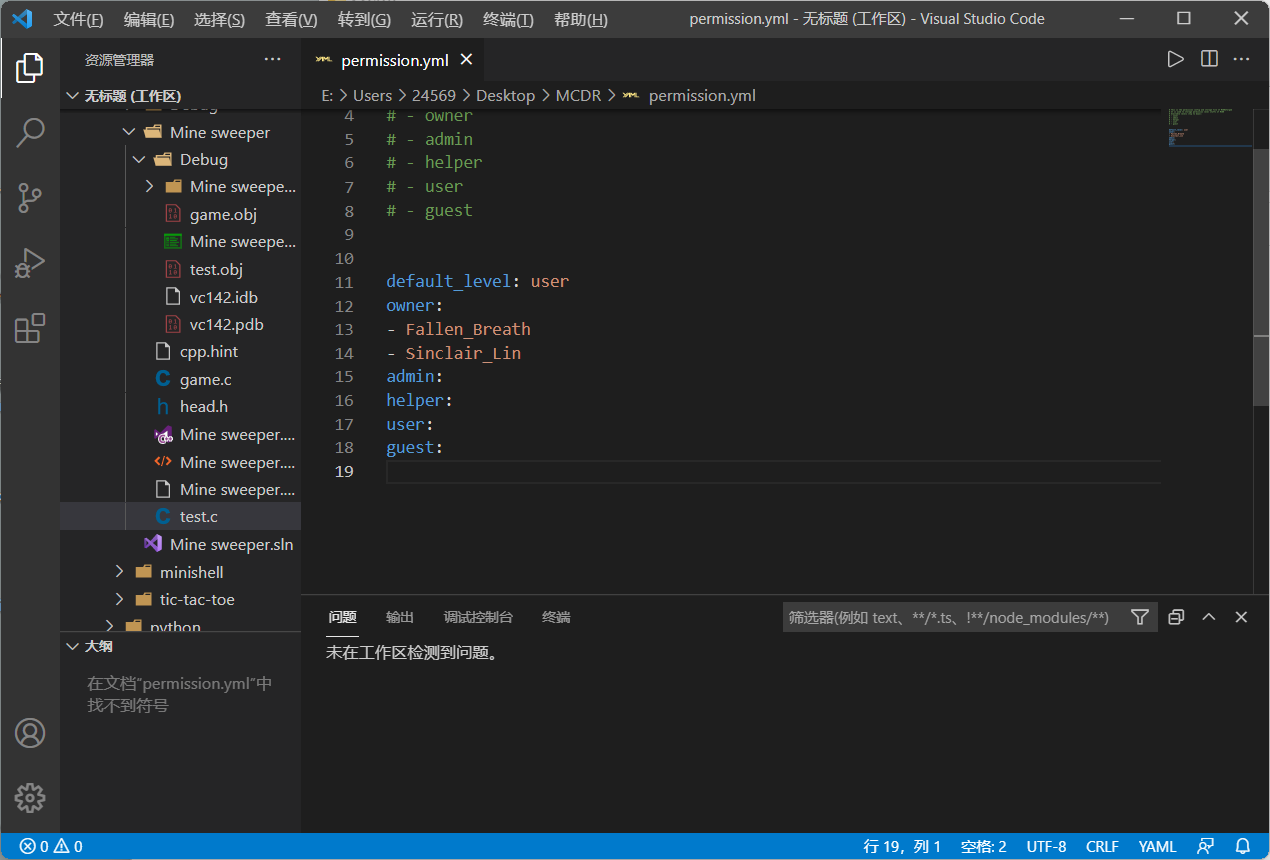Screen dimensions: 1270x860
Task: Open the Run and Debug view
Action: coord(30,263)
